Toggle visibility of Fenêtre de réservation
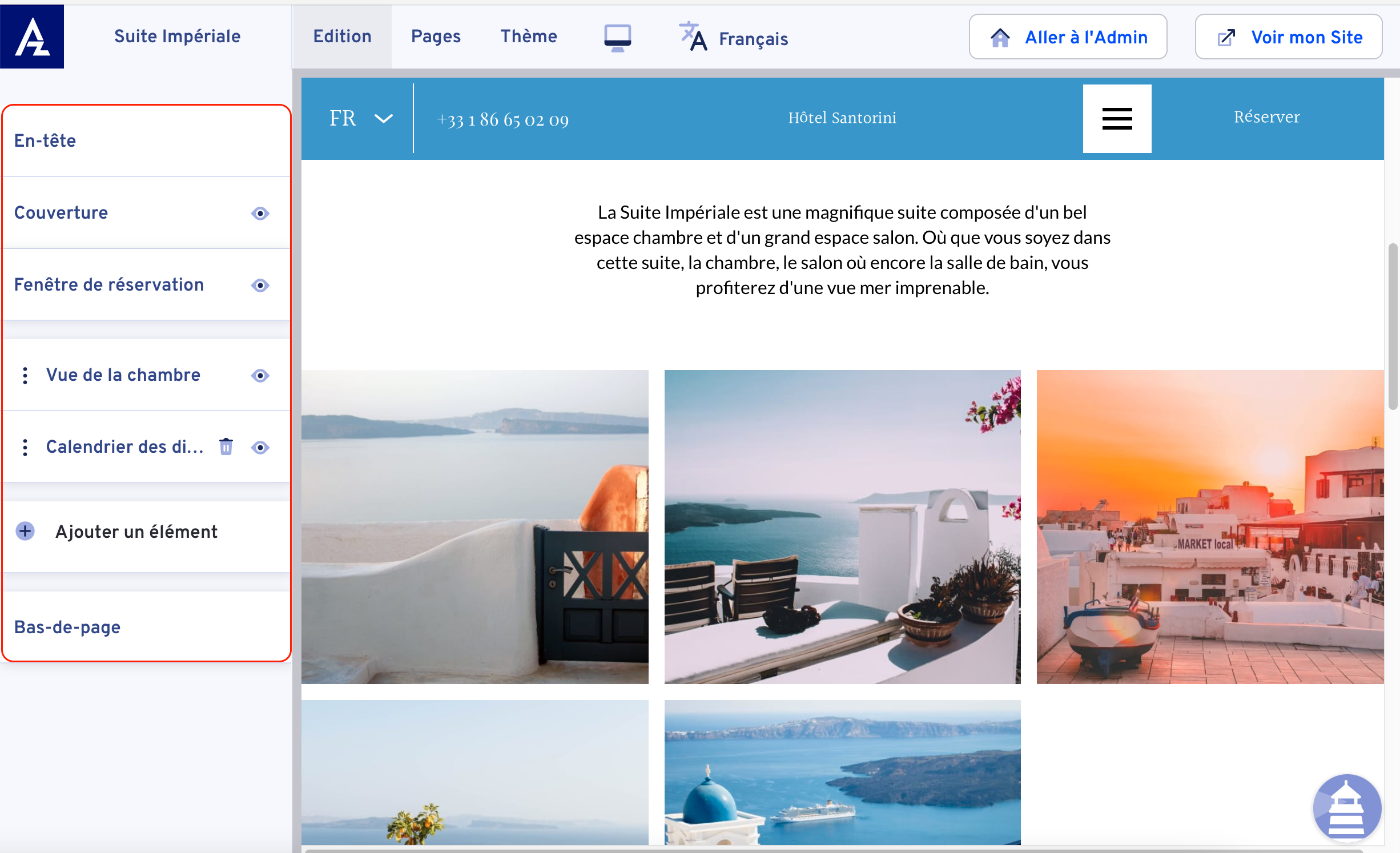Image resolution: width=1400 pixels, height=853 pixels. [260, 285]
